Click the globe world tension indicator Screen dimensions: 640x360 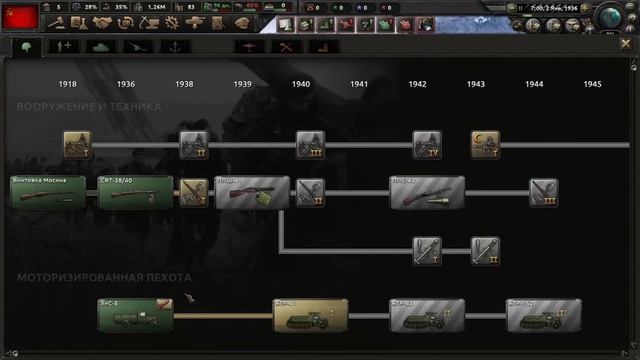(611, 17)
